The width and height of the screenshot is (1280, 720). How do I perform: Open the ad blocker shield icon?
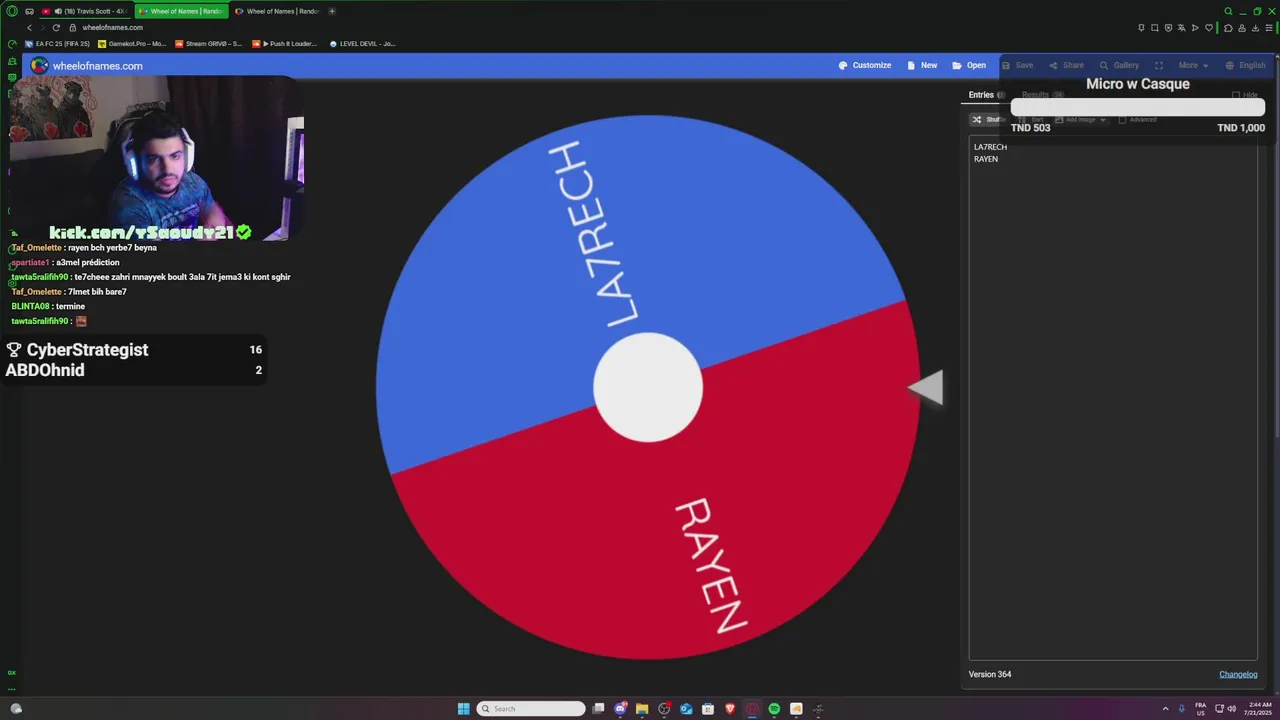tap(1168, 27)
